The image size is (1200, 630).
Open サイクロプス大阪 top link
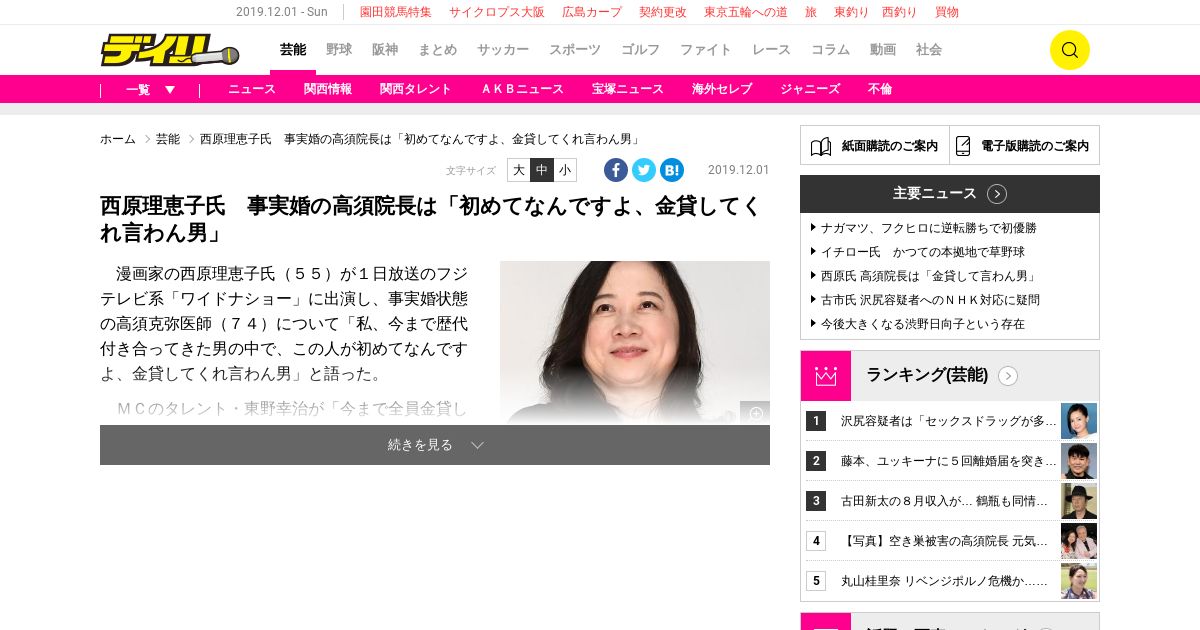tap(497, 12)
